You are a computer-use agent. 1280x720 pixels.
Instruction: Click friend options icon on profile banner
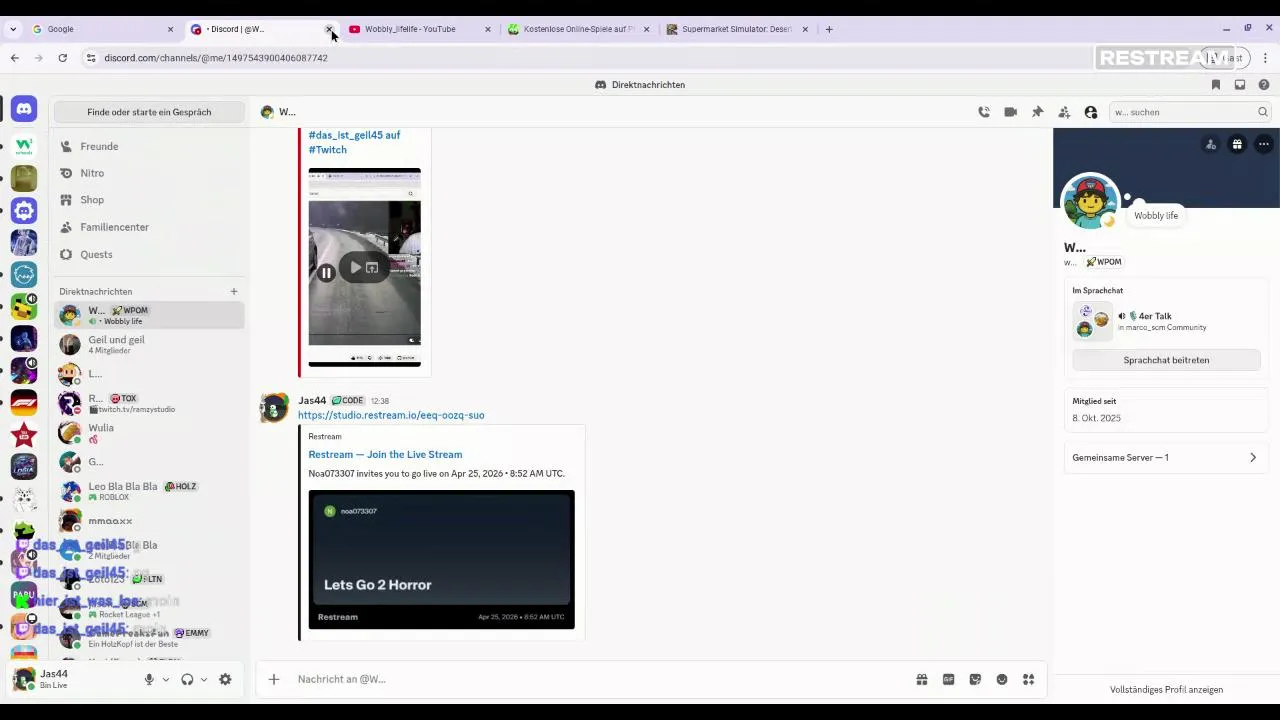point(1211,145)
